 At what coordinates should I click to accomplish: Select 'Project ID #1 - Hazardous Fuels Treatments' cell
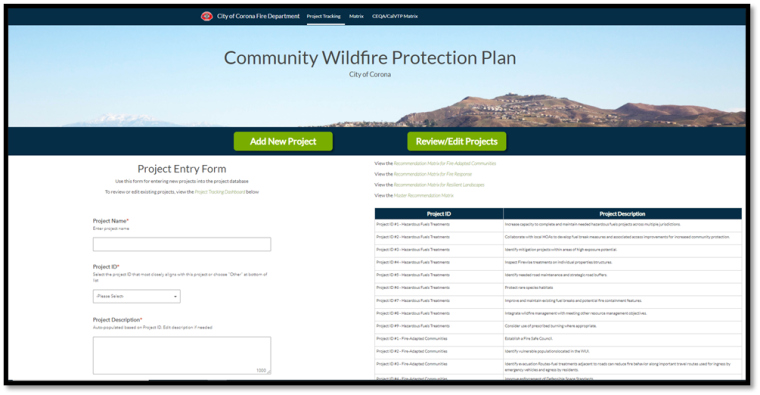439,225
